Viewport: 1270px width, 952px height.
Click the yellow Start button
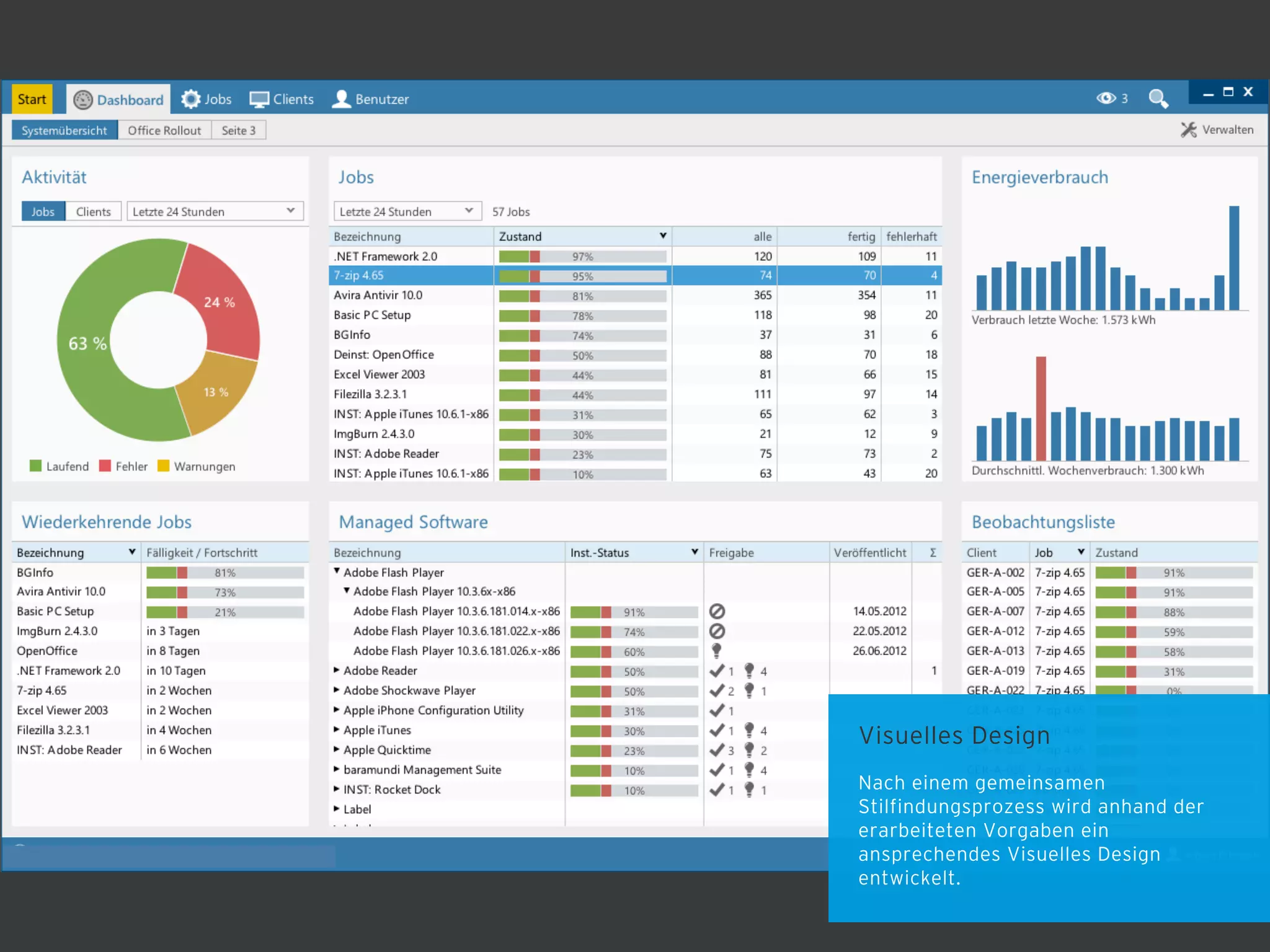[x=32, y=99]
